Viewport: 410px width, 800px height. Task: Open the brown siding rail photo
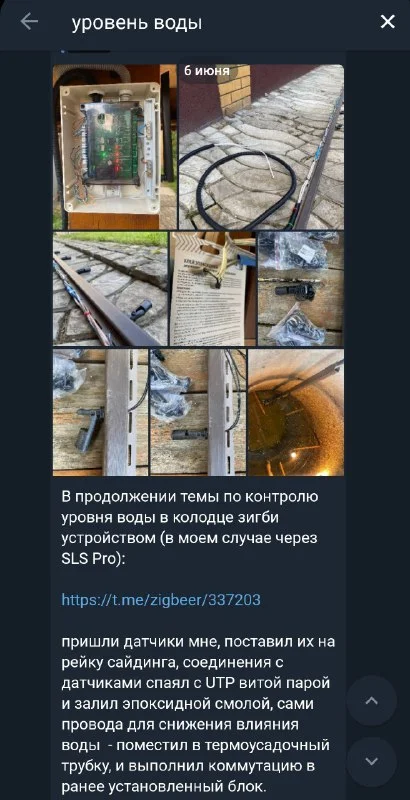coord(110,289)
